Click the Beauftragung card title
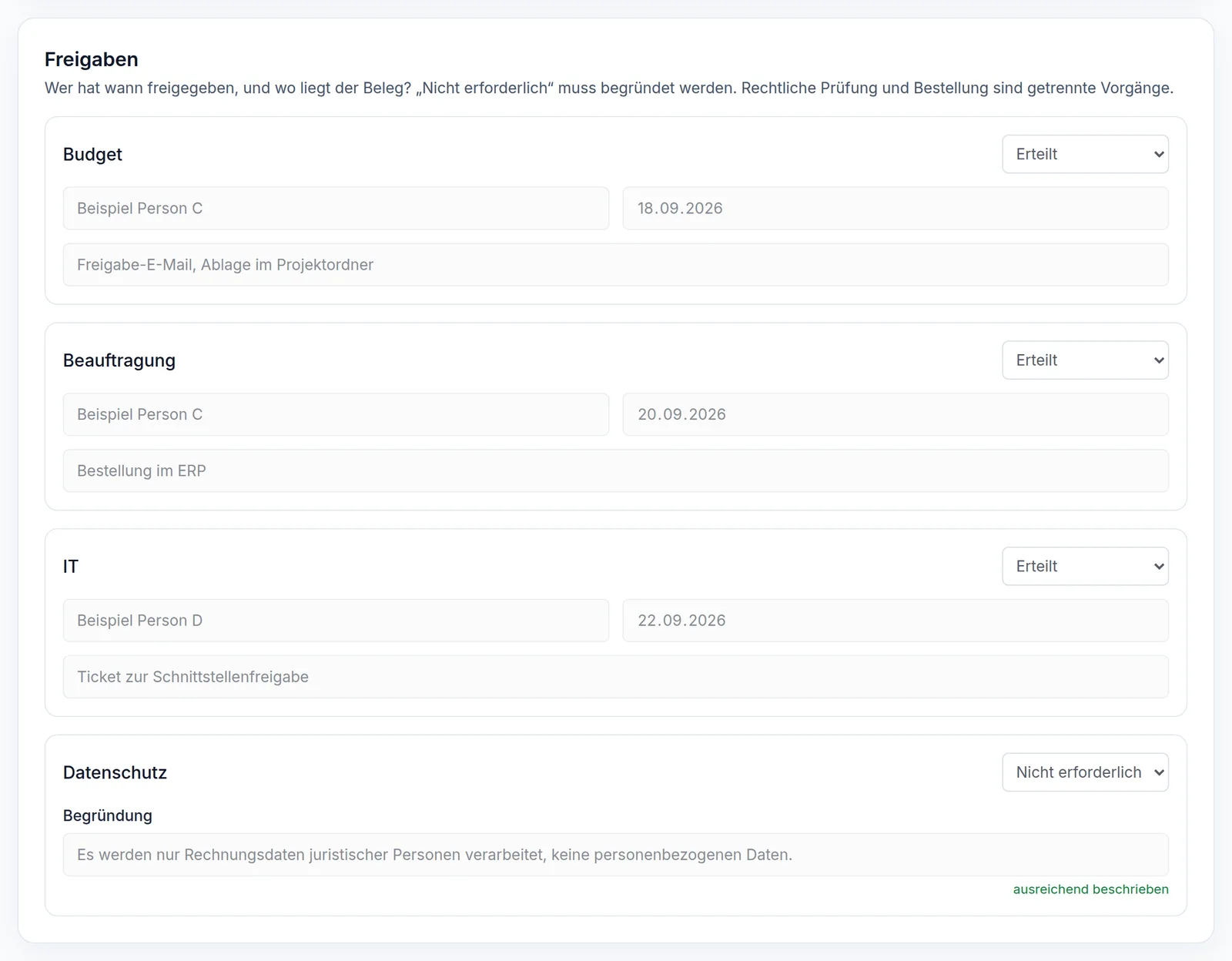Screen dimensions: 1232x961 tap(119, 360)
